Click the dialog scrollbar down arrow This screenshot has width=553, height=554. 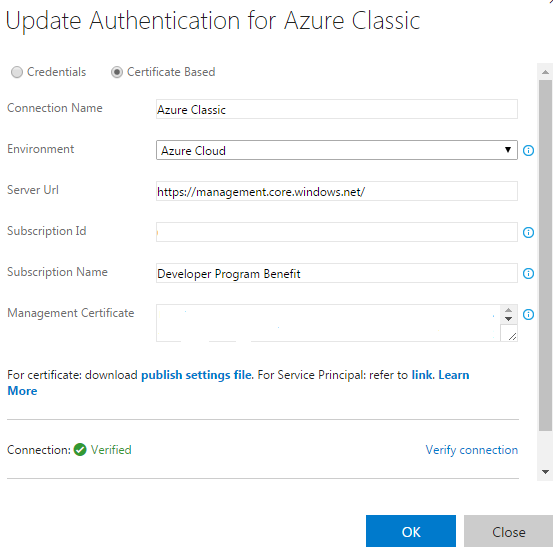pos(545,472)
